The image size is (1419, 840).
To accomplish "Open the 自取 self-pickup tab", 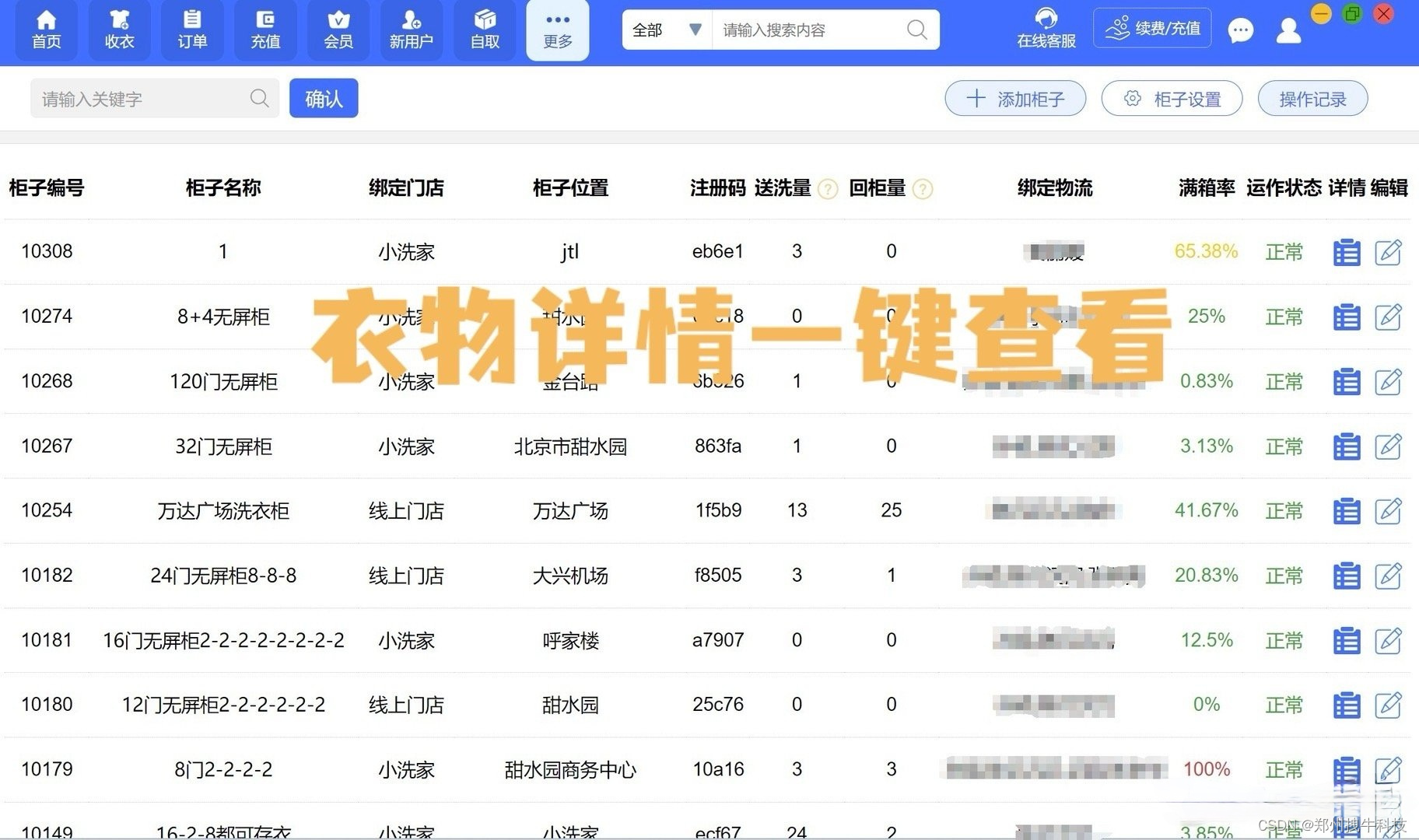I will point(485,30).
